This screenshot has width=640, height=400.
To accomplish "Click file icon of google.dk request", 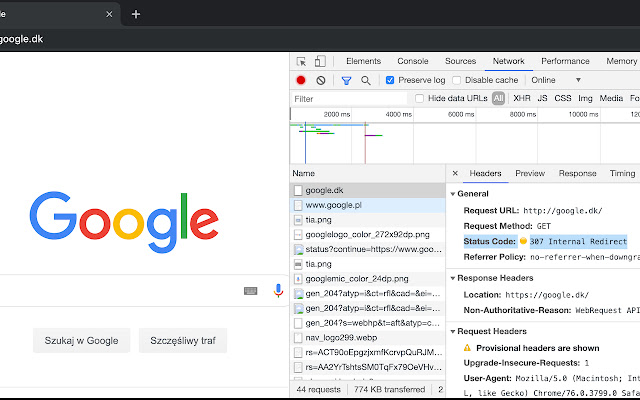I will point(298,190).
